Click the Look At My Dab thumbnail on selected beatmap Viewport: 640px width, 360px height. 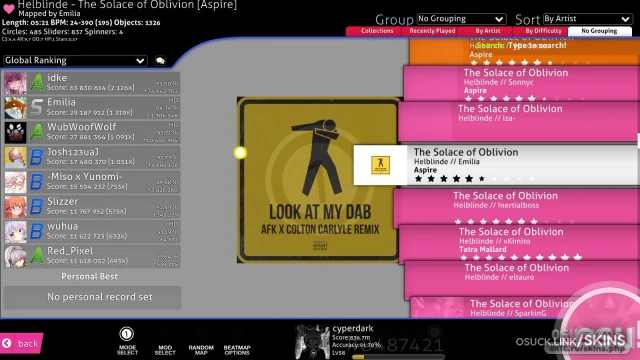pyautogui.click(x=380, y=165)
